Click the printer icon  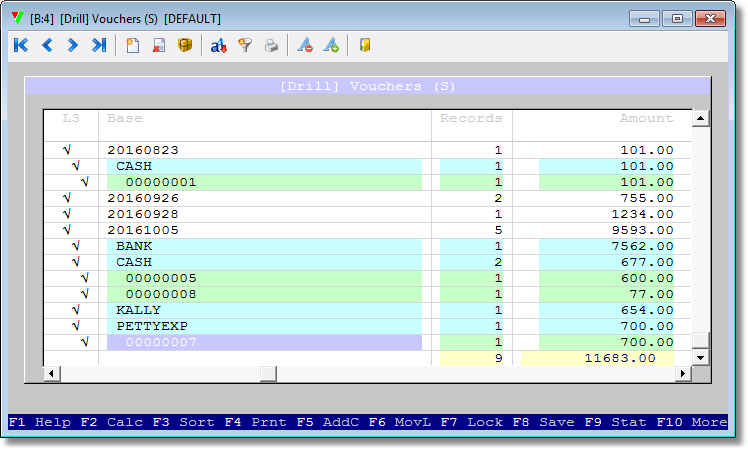(271, 45)
